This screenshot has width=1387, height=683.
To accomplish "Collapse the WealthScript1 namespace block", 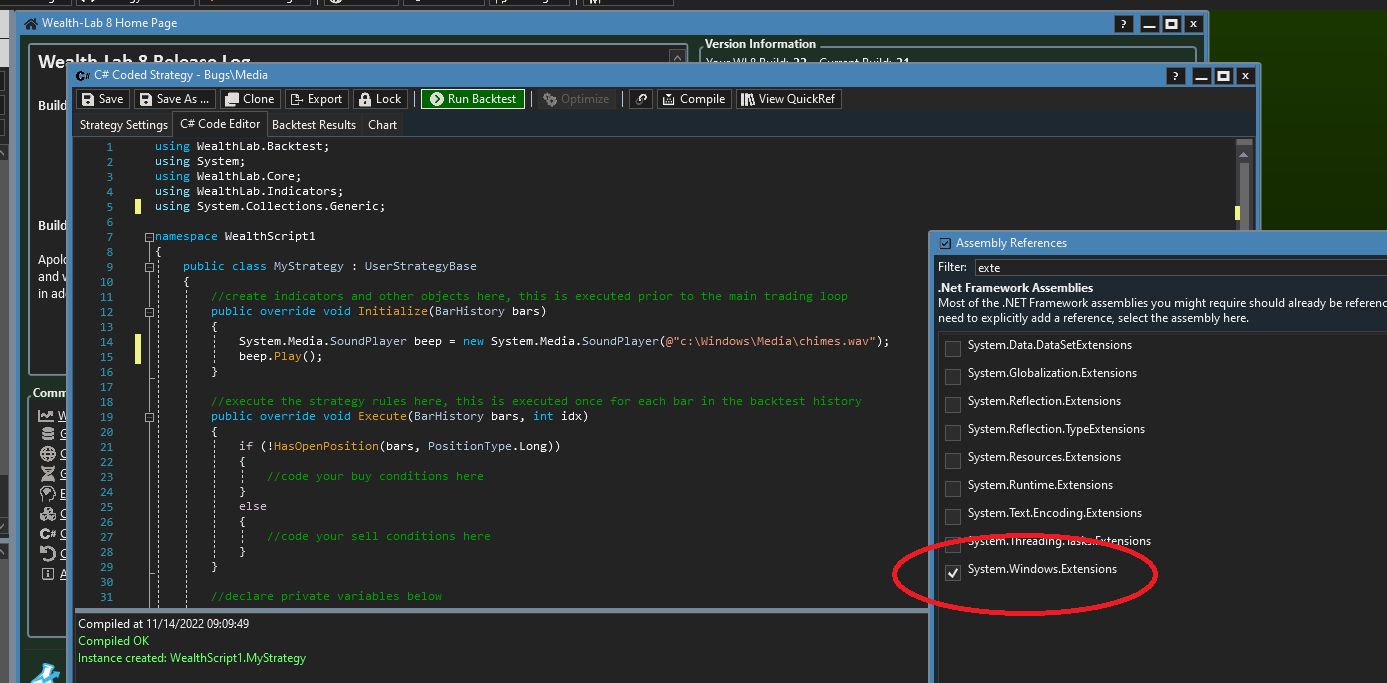I will pyautogui.click(x=149, y=237).
